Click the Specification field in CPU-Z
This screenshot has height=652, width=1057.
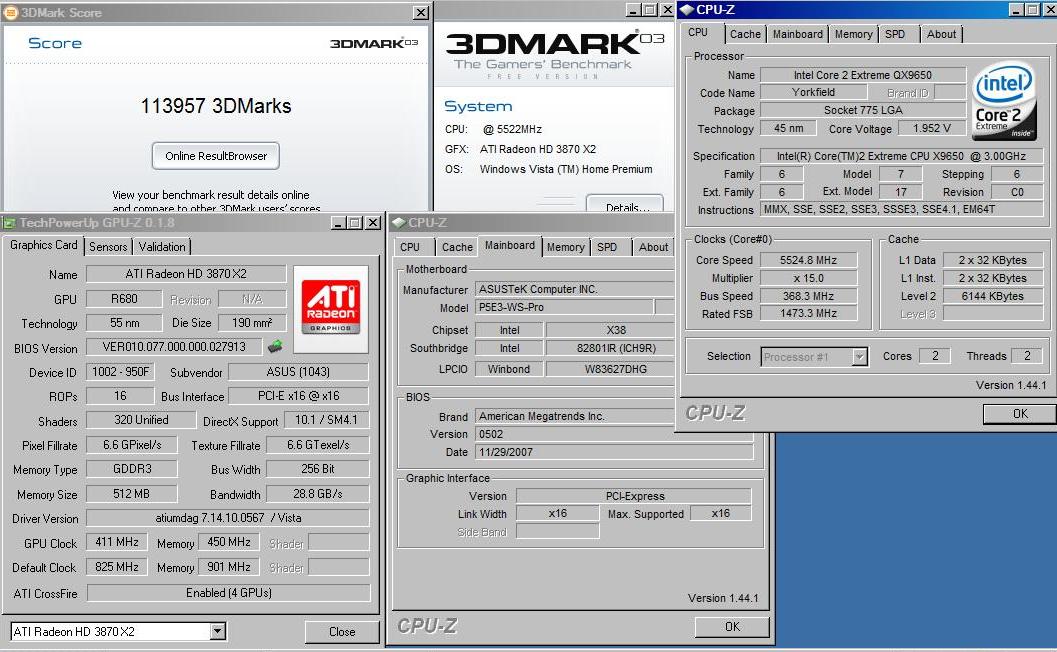click(x=901, y=156)
